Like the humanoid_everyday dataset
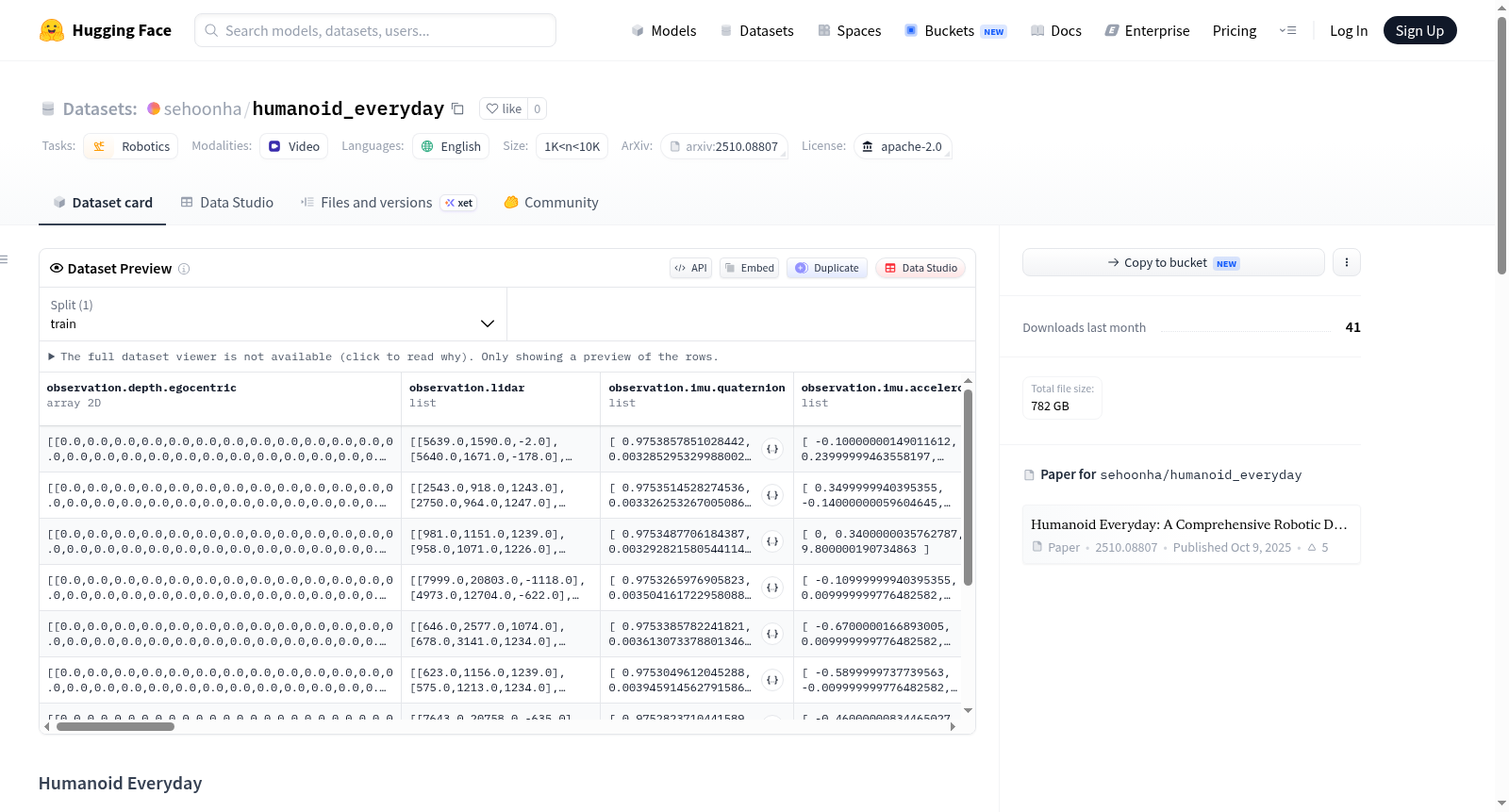Viewport: 1509px width, 812px height. [504, 108]
